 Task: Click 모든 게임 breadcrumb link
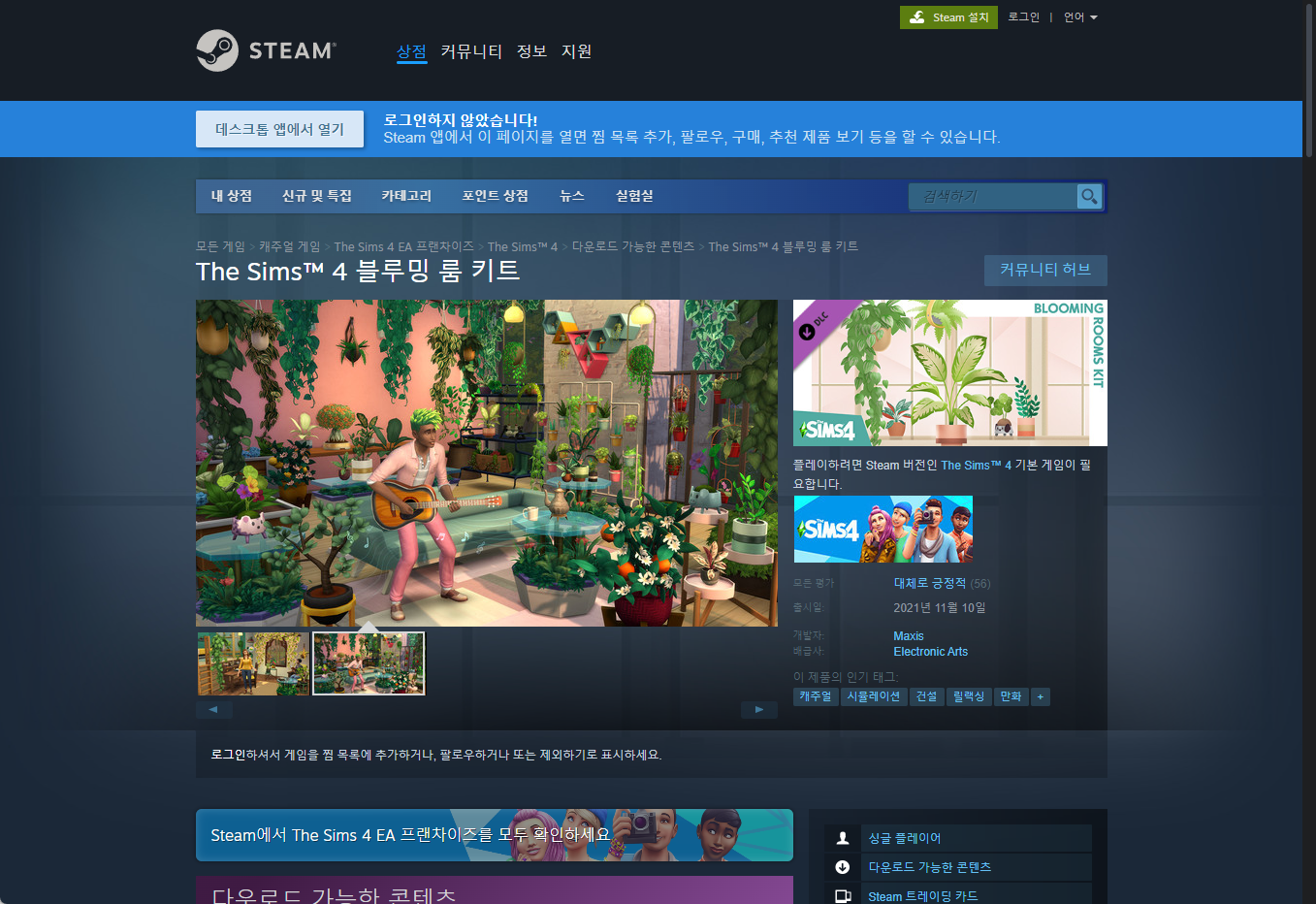point(220,246)
